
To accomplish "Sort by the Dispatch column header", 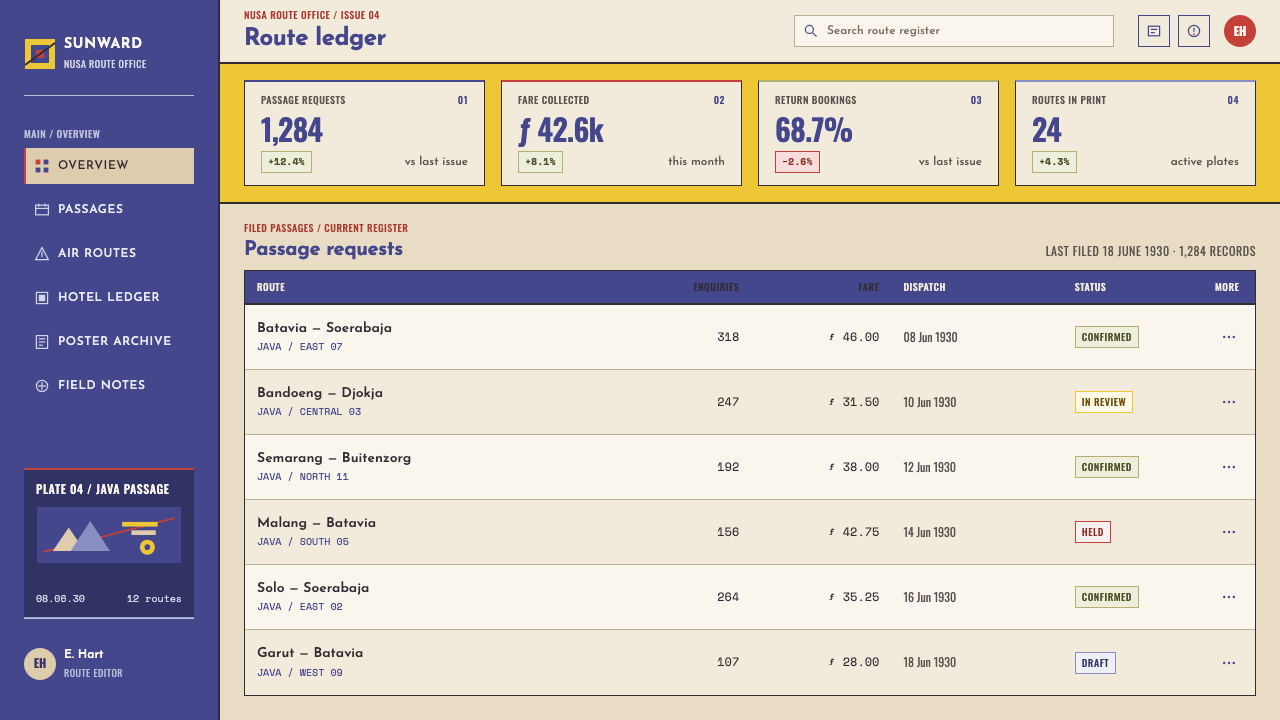I will pyautogui.click(x=924, y=288).
